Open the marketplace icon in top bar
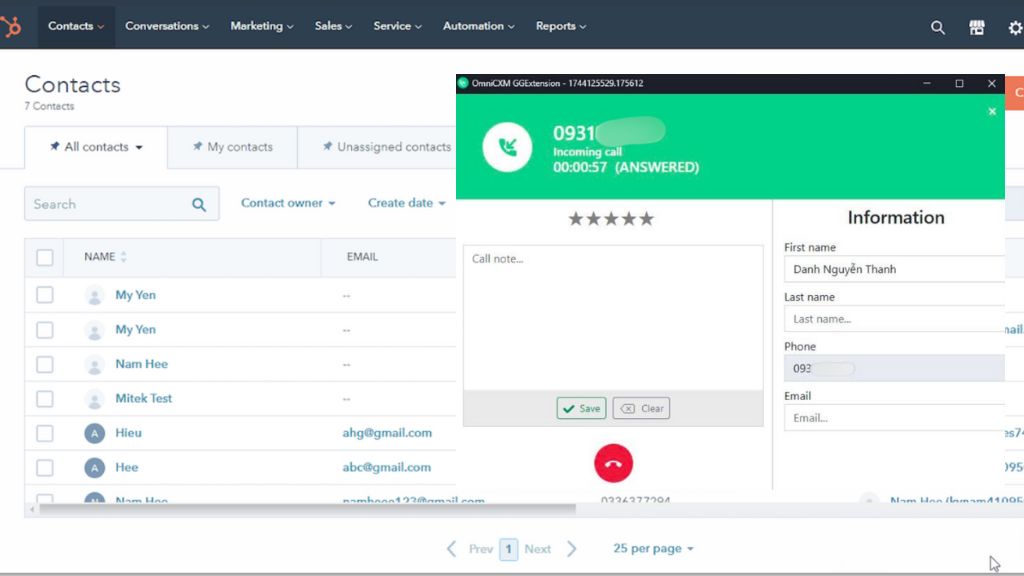The image size is (1024, 576). 976,27
